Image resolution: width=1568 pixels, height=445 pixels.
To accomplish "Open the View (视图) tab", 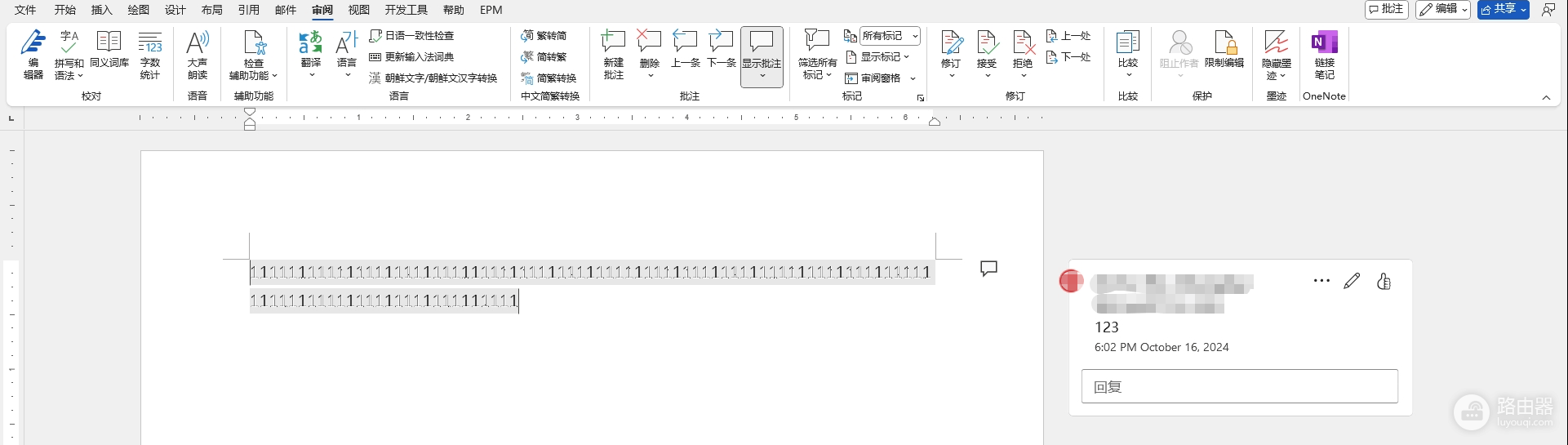I will (358, 10).
